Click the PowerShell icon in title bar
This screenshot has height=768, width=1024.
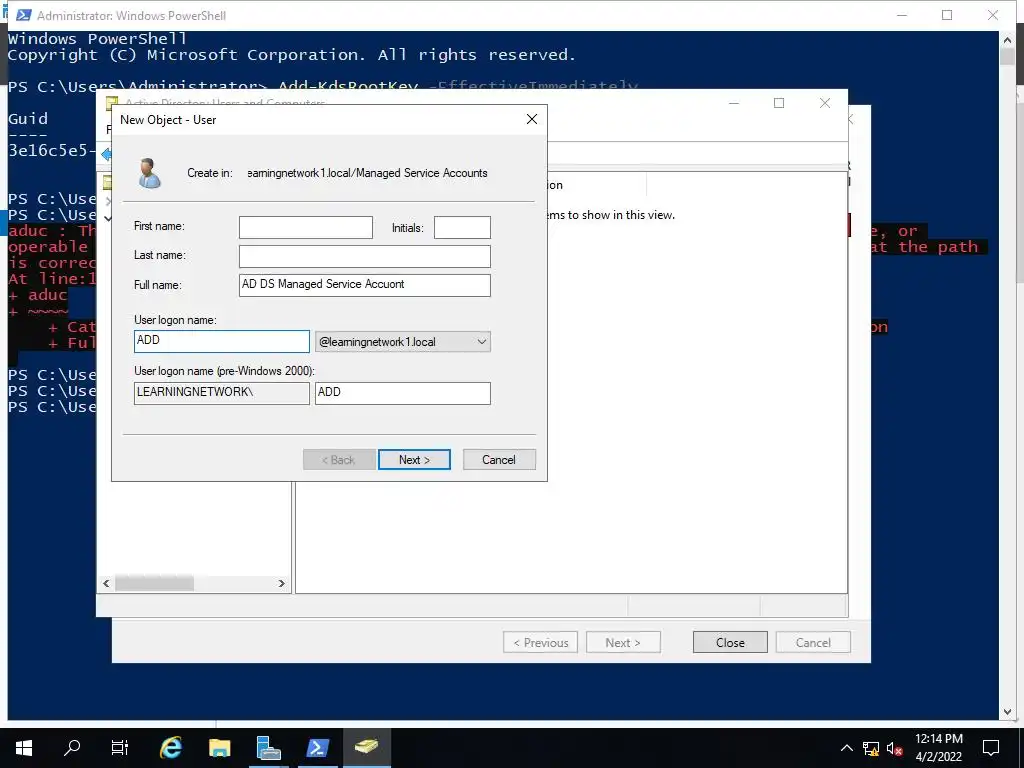[24, 14]
